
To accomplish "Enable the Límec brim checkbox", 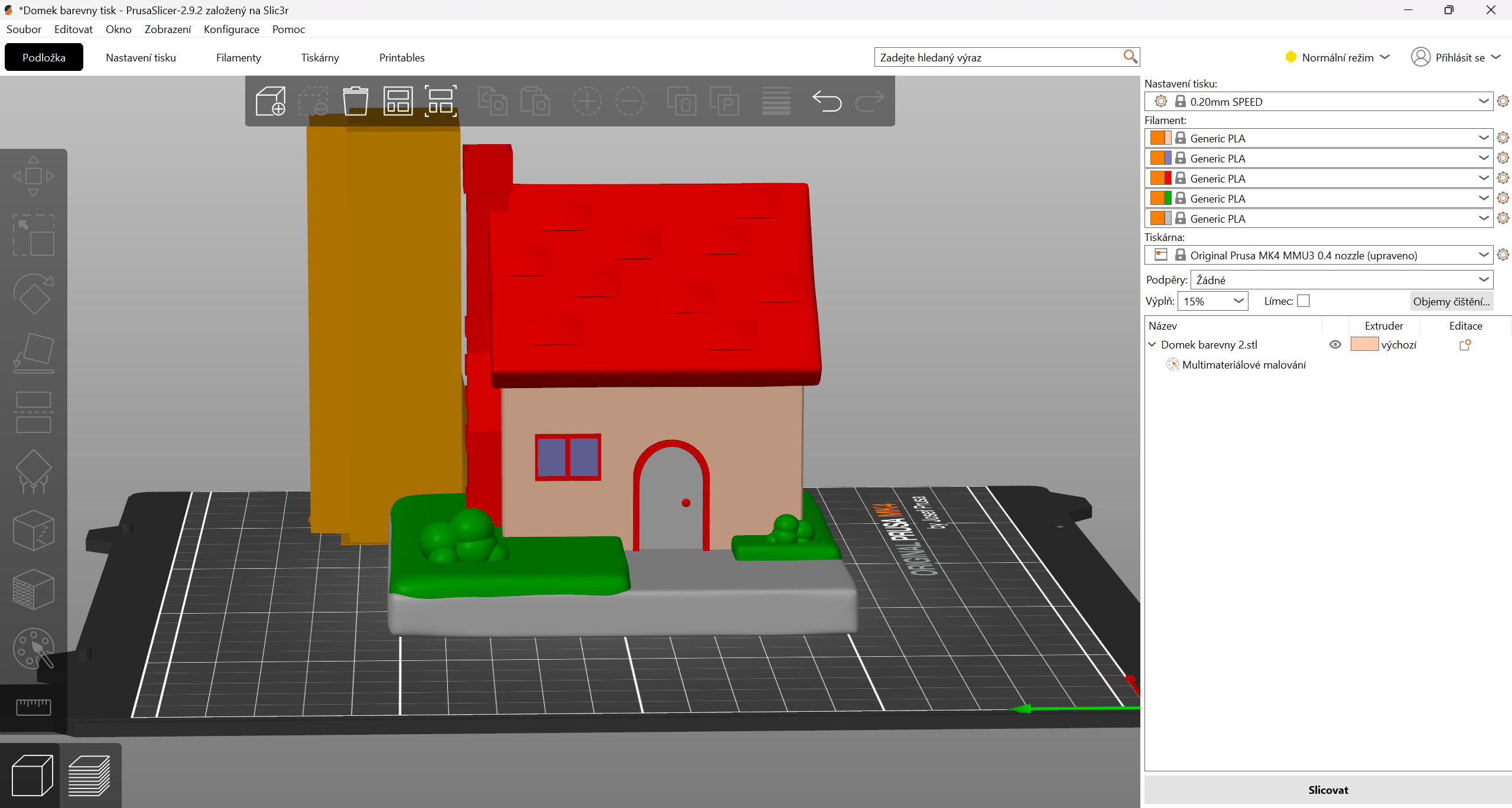I will point(1303,301).
